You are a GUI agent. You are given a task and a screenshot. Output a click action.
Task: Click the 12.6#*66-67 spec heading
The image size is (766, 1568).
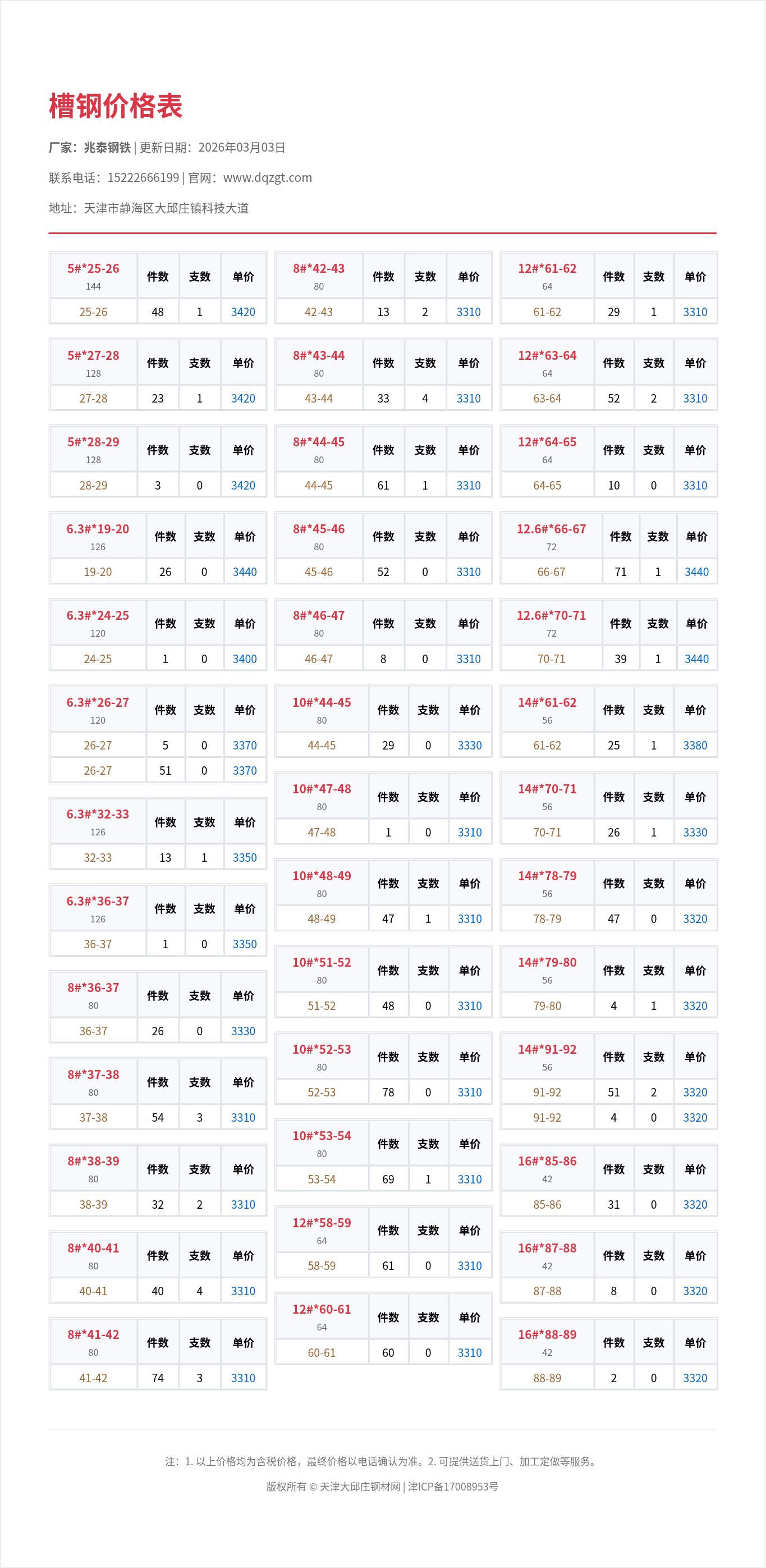tap(551, 529)
